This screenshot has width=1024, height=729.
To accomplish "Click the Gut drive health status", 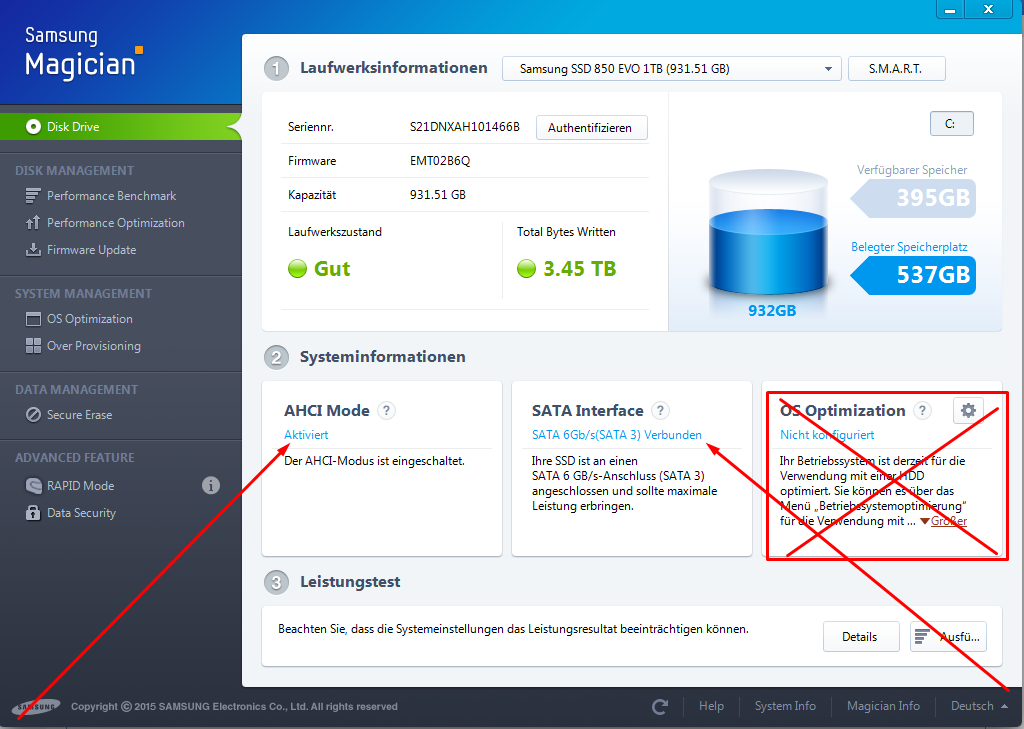I will [332, 268].
